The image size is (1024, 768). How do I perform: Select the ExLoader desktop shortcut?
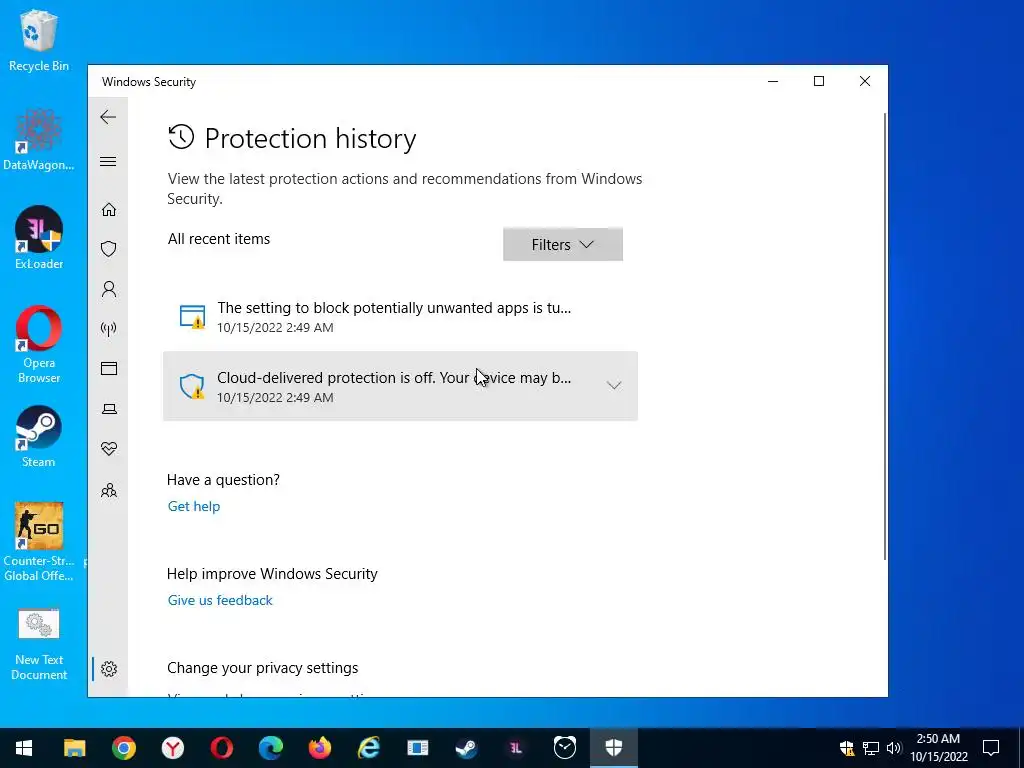coord(39,238)
